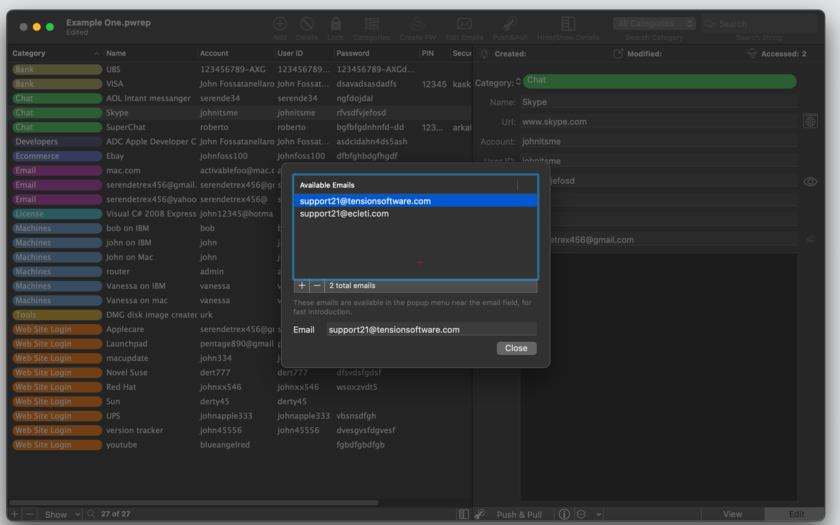
Task: Sort by the Password column header
Action: pos(376,53)
